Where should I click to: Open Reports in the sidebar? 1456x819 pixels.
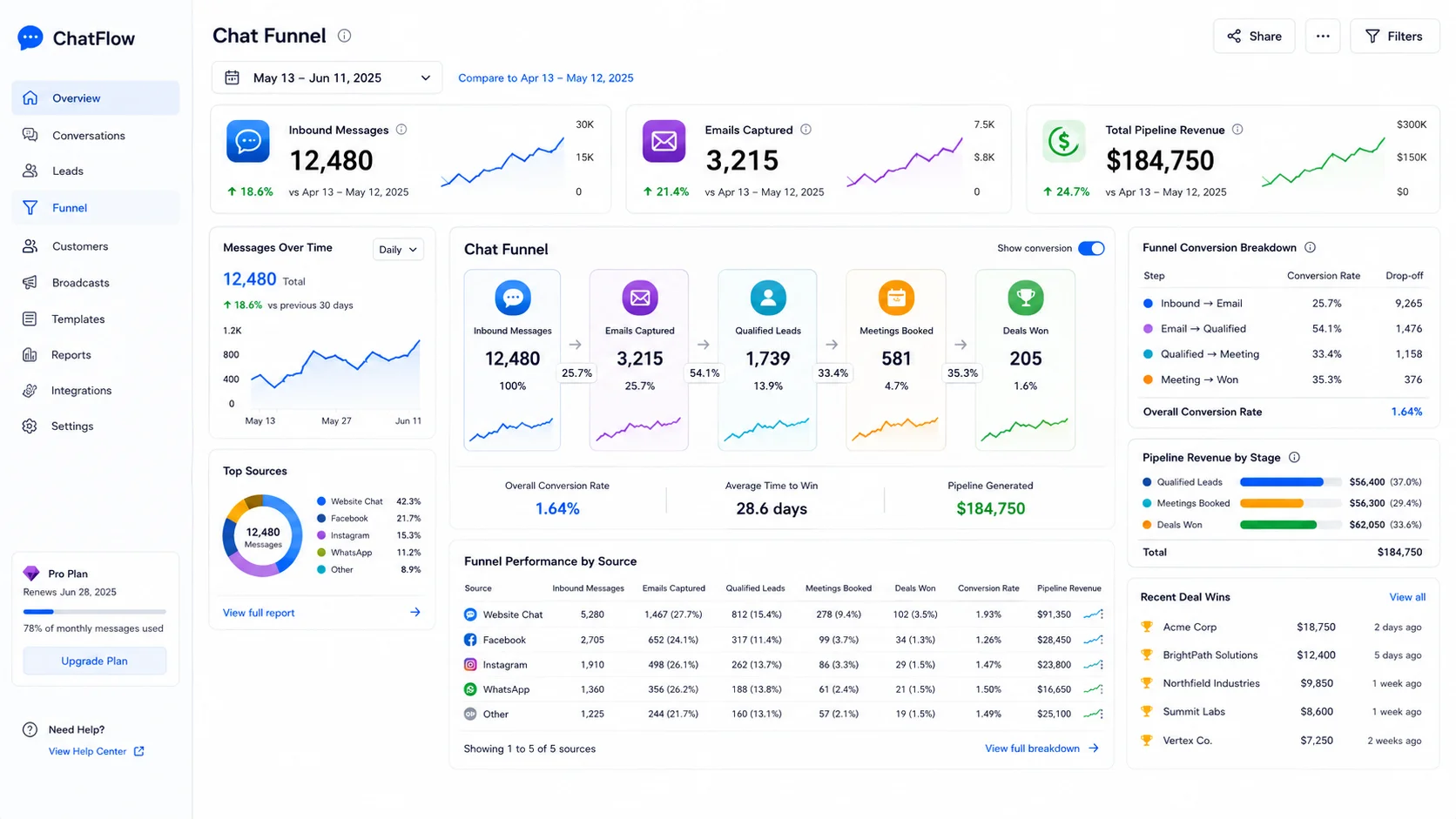96,354
